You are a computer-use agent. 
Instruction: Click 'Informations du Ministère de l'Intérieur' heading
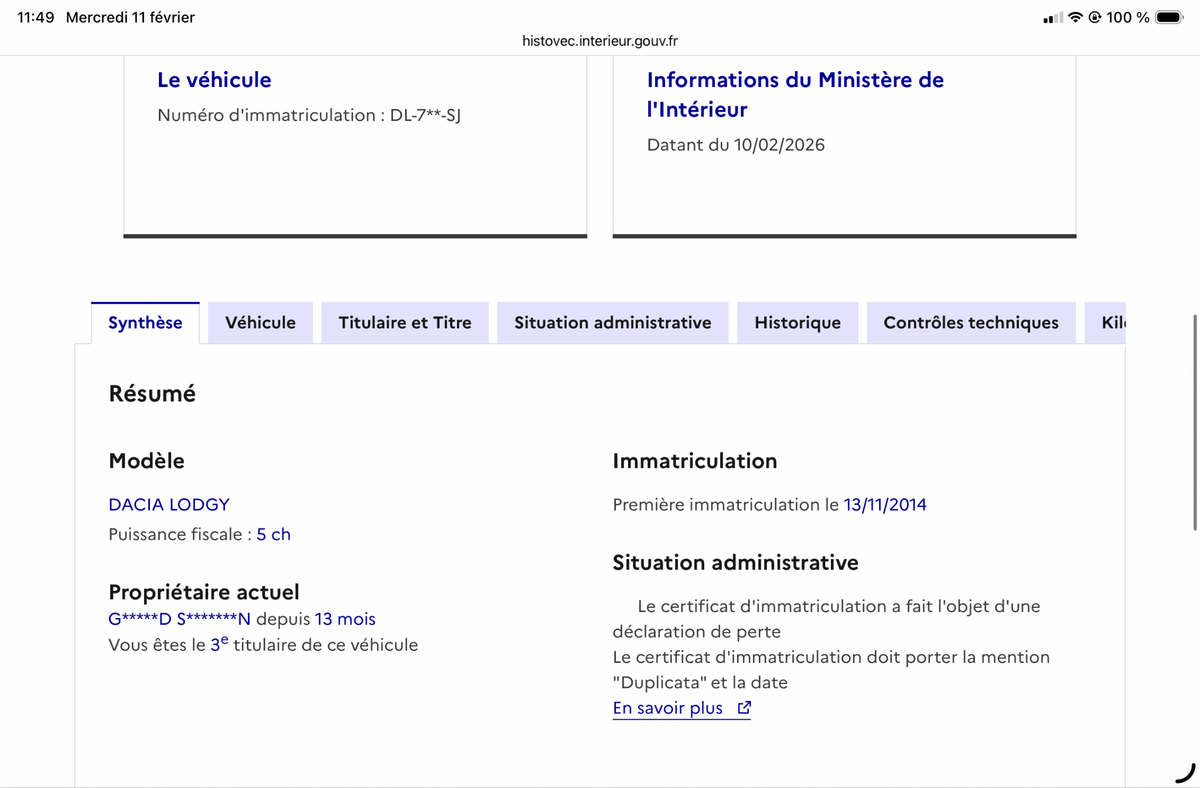(x=795, y=94)
